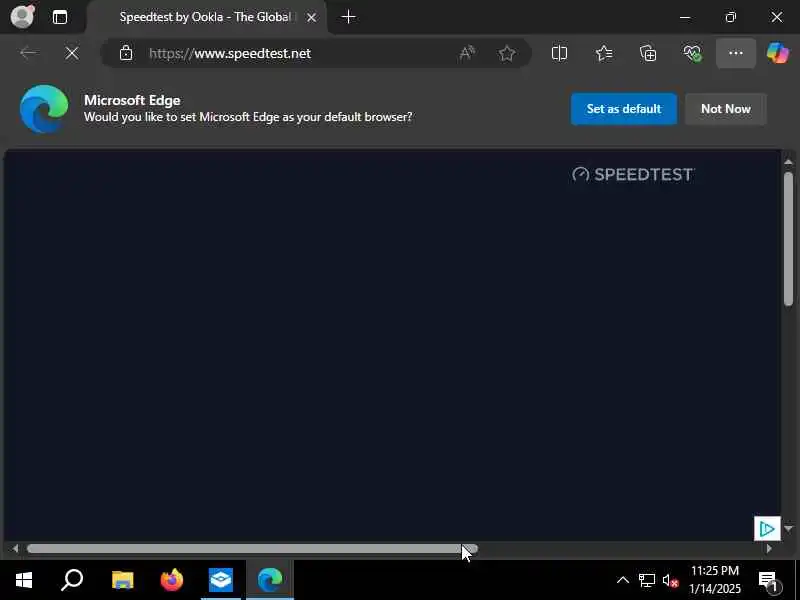Click the Speedtest logo

coord(633,174)
